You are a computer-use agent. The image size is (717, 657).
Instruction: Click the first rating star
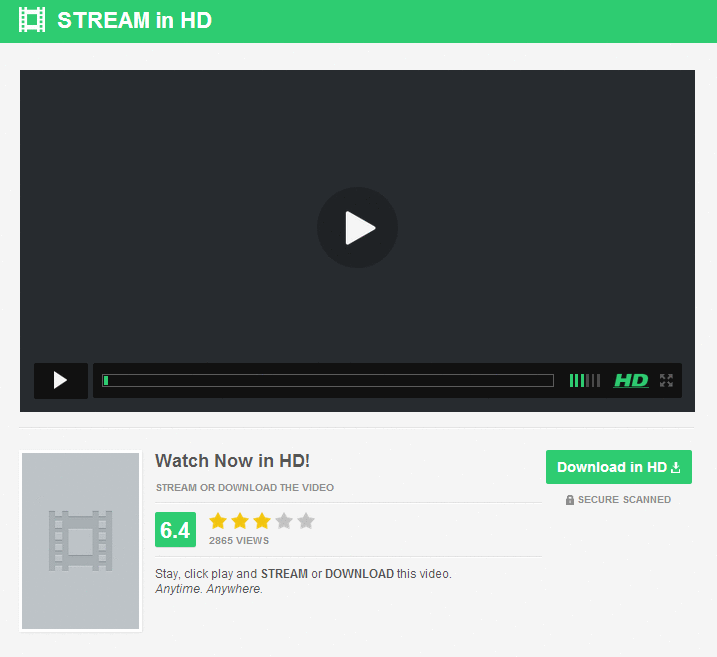point(218,521)
